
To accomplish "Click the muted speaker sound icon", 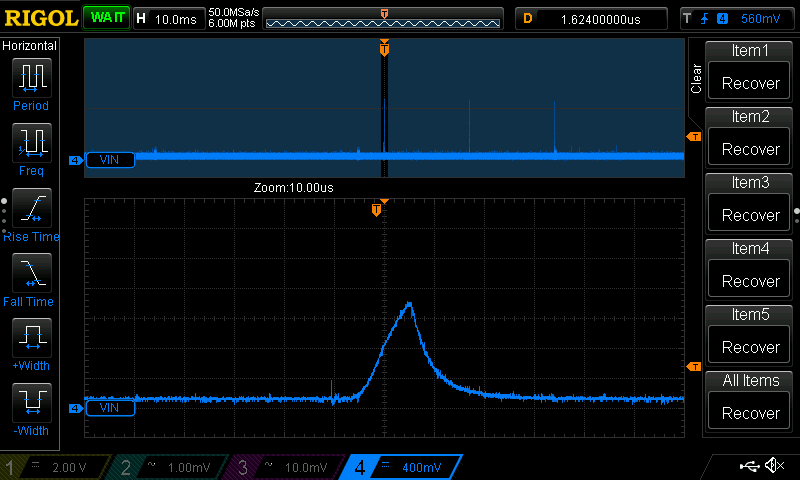I will pyautogui.click(x=775, y=465).
